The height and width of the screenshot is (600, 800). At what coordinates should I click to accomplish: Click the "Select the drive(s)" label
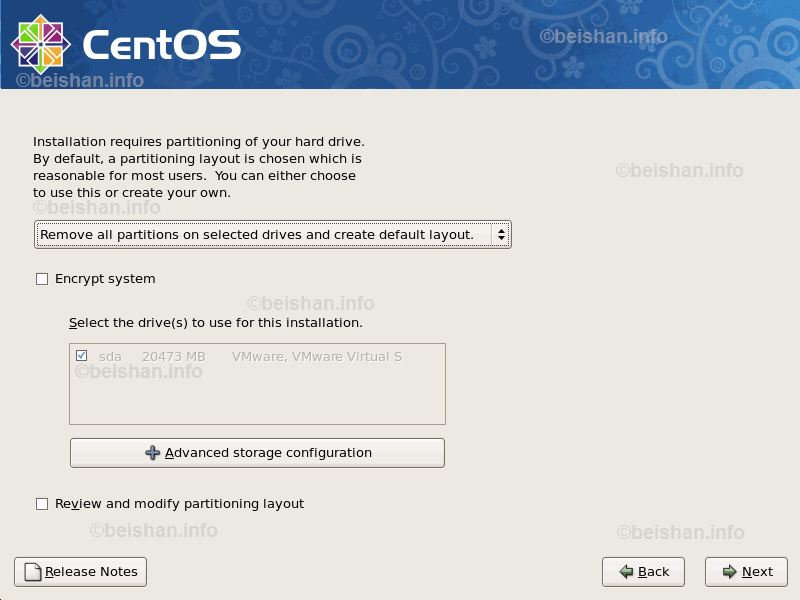[x=215, y=323]
